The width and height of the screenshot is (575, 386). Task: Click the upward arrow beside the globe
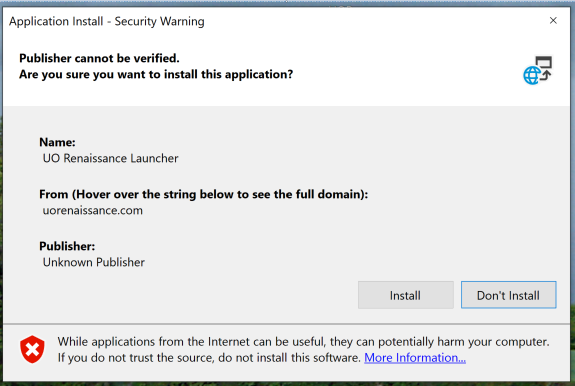click(x=546, y=75)
